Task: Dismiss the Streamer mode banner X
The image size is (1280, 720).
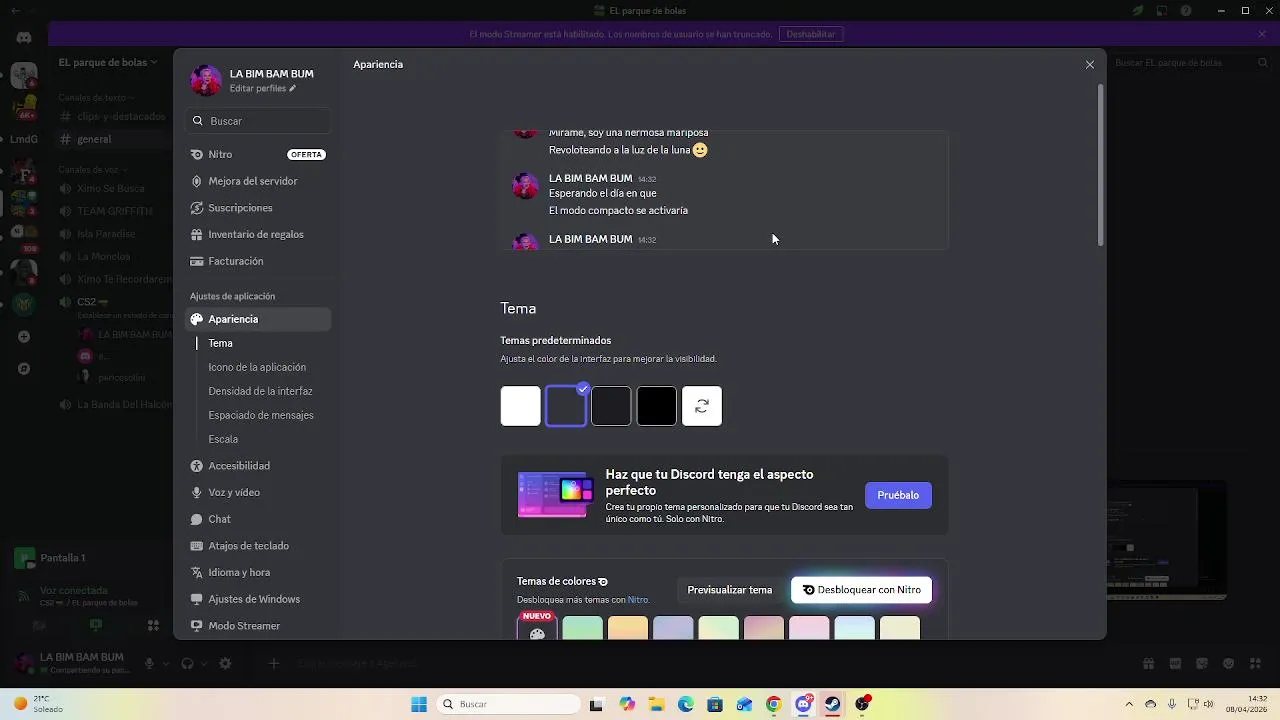Action: (x=1262, y=34)
